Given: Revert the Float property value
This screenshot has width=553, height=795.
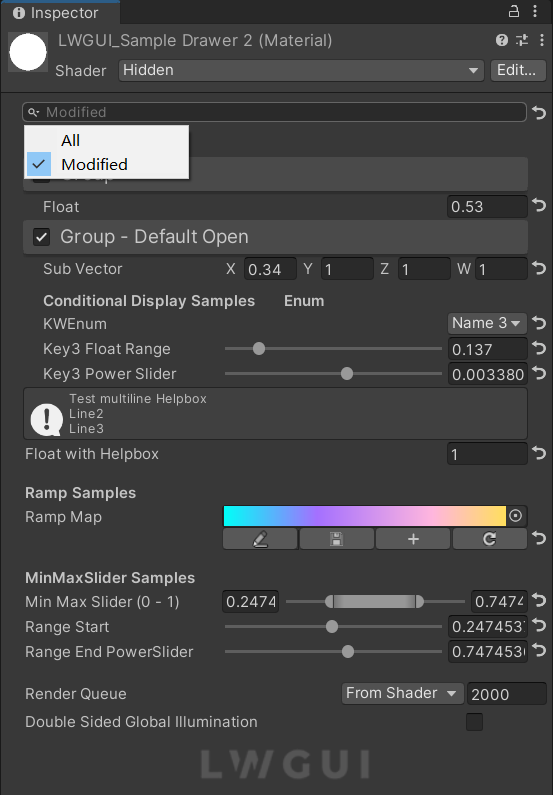Looking at the screenshot, I should (x=539, y=206).
